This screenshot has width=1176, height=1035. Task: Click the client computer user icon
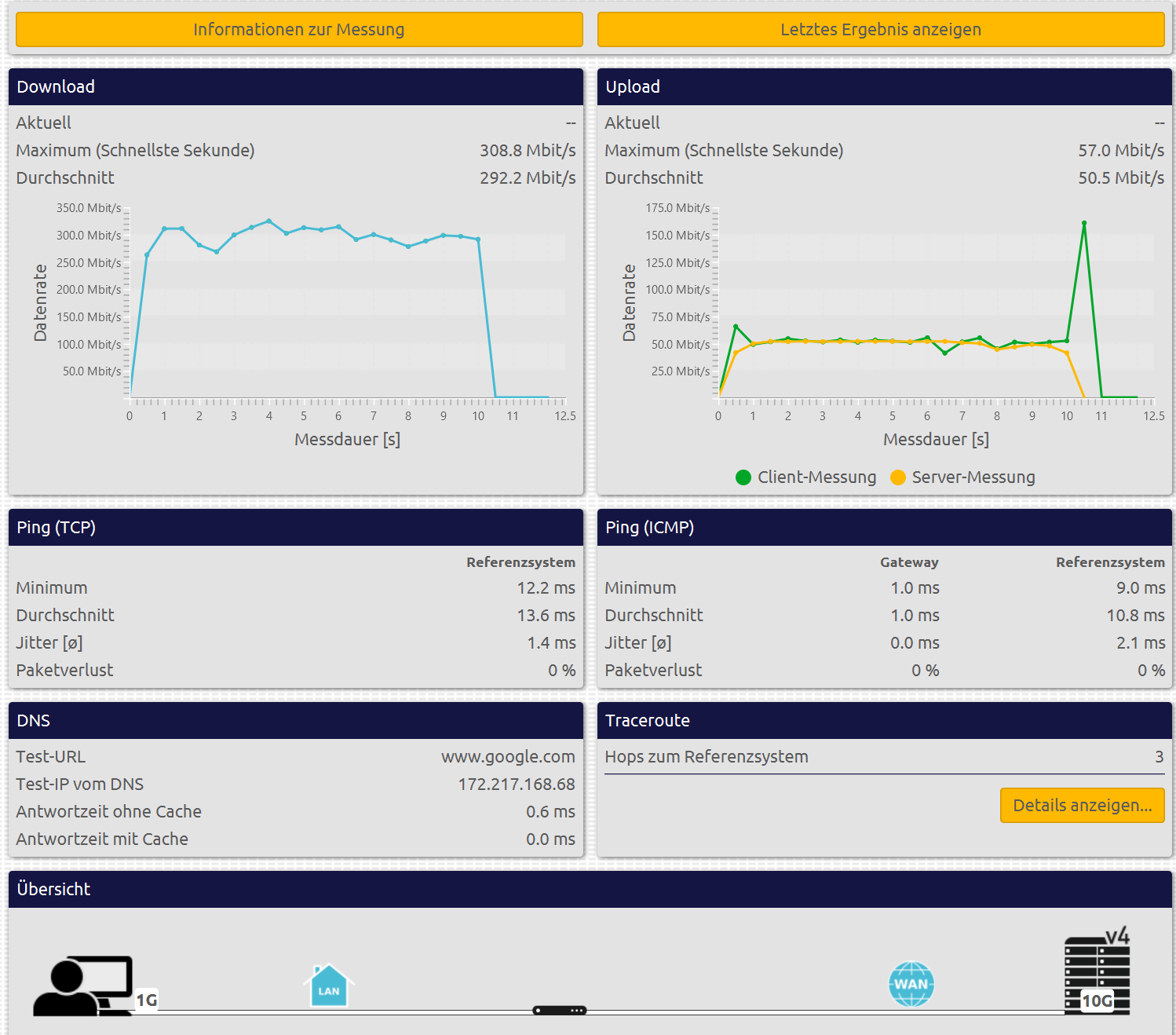coord(83,986)
